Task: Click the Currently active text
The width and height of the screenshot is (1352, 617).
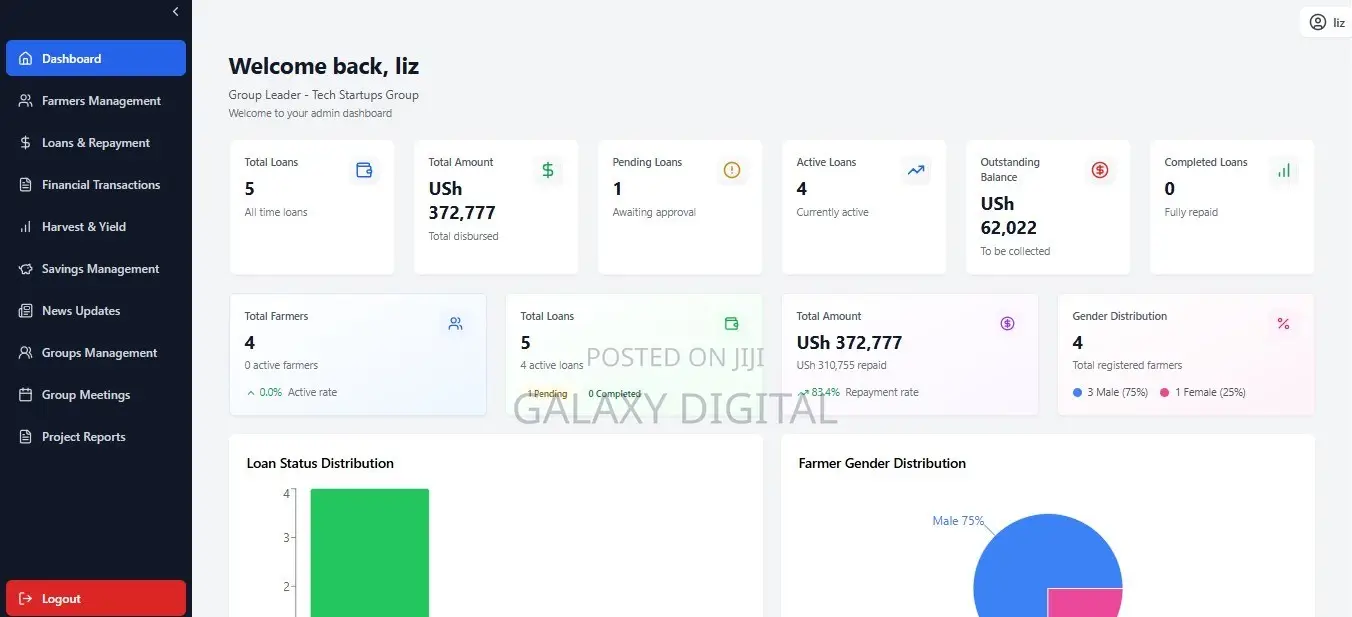Action: click(833, 212)
